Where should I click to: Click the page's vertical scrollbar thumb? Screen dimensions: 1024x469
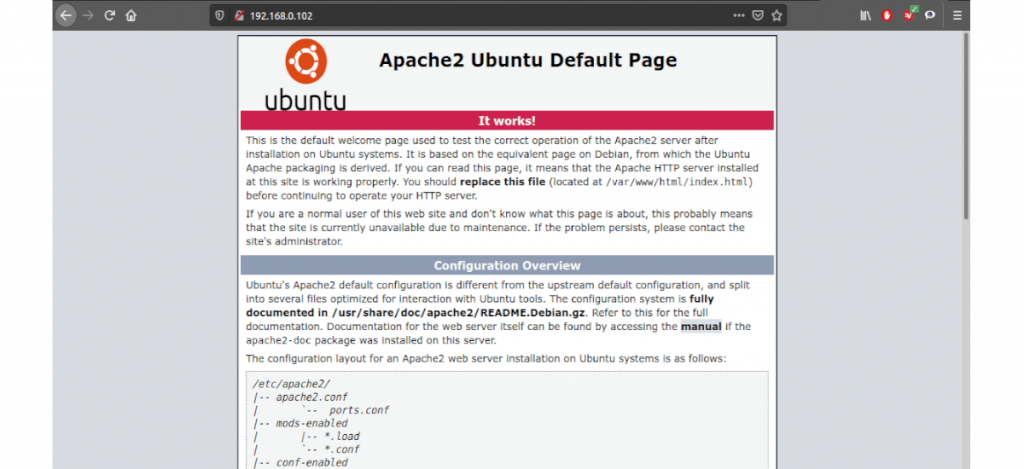tap(965, 125)
